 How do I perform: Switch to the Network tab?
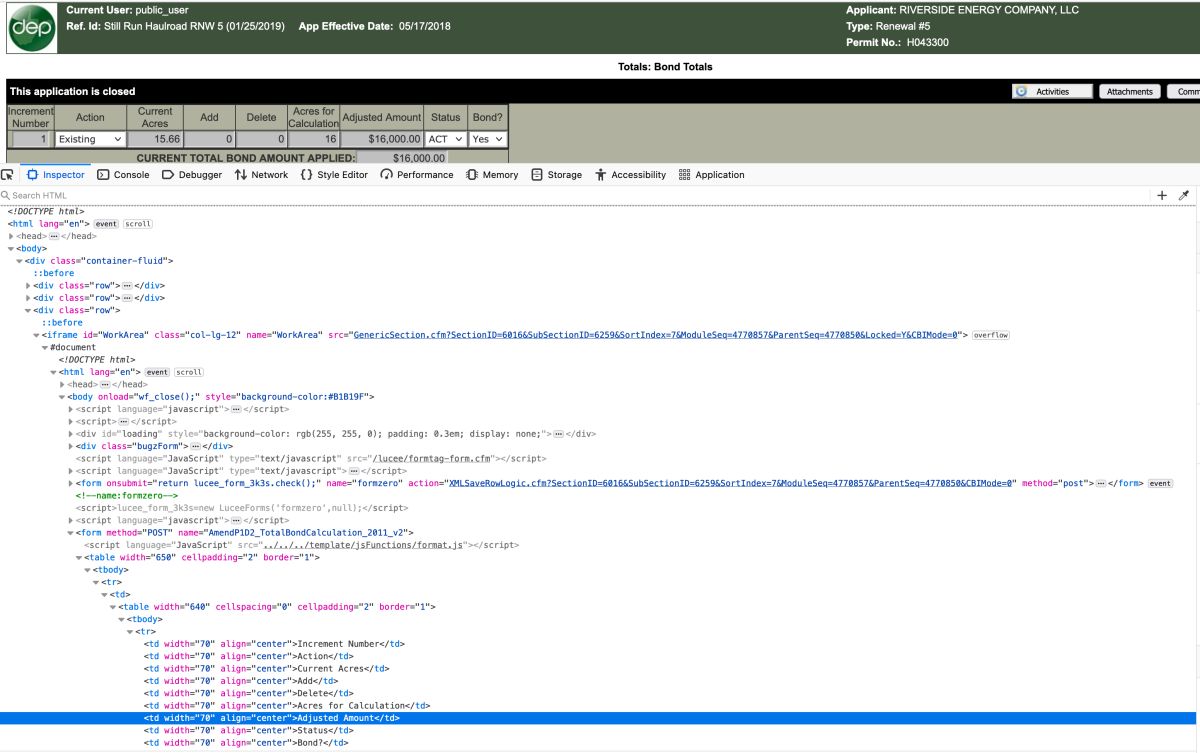[x=261, y=175]
